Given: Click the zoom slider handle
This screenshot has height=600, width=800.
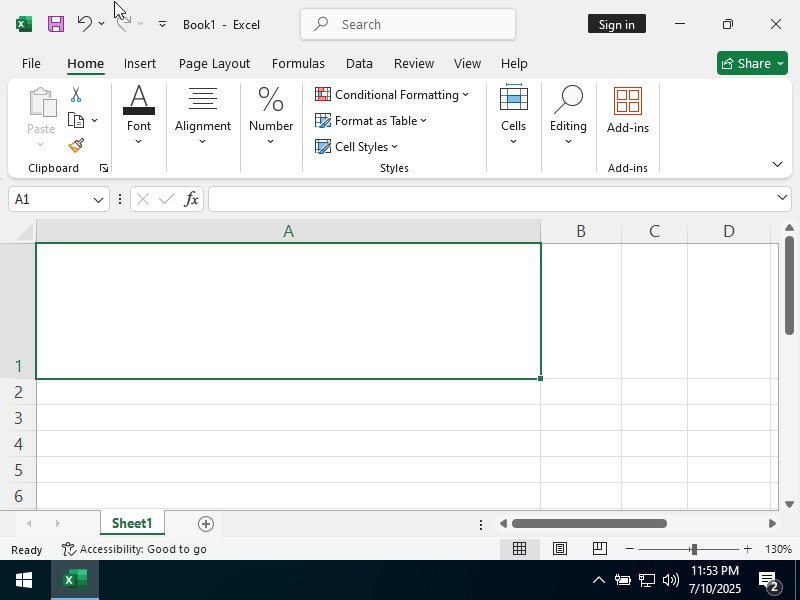Looking at the screenshot, I should click(693, 549).
